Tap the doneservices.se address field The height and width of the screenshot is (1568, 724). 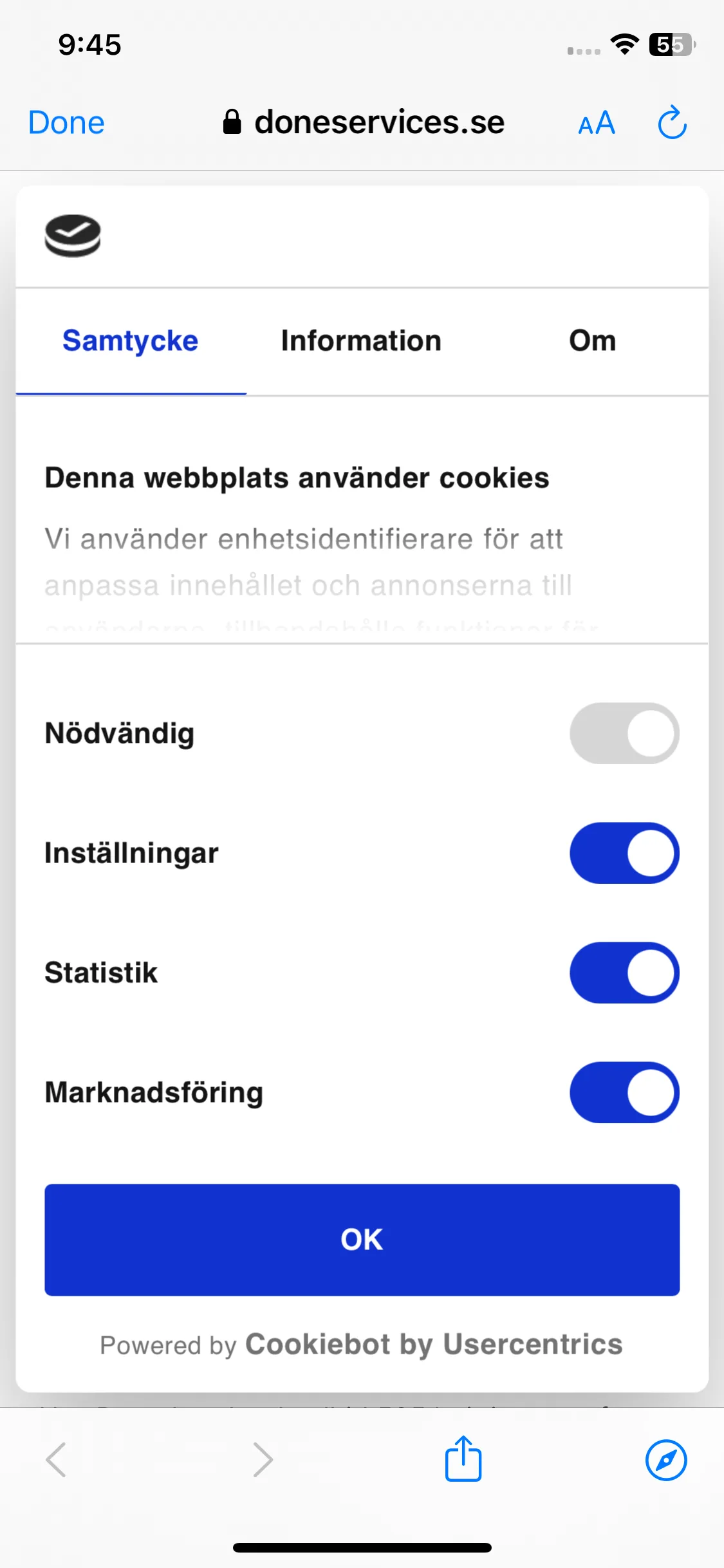coord(364,122)
